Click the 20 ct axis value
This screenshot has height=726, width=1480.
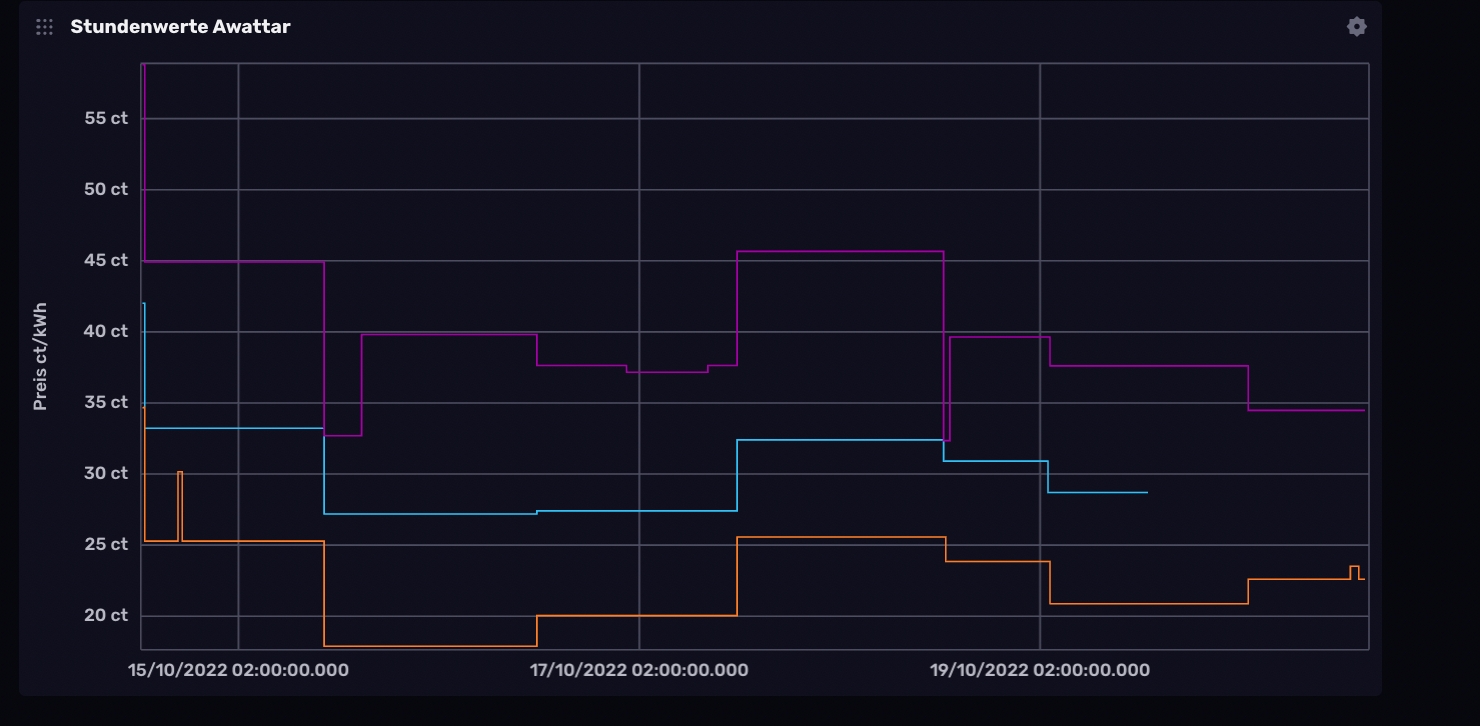click(107, 615)
